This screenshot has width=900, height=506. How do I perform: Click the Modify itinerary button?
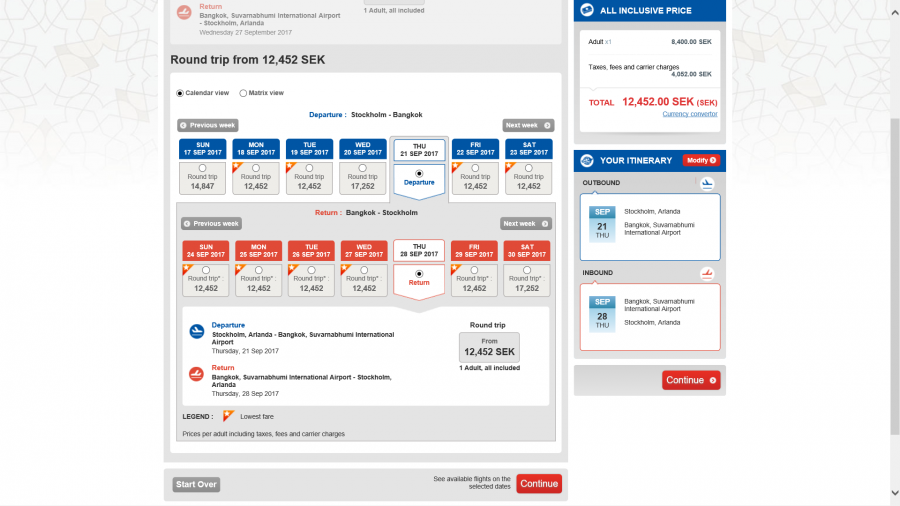click(701, 160)
